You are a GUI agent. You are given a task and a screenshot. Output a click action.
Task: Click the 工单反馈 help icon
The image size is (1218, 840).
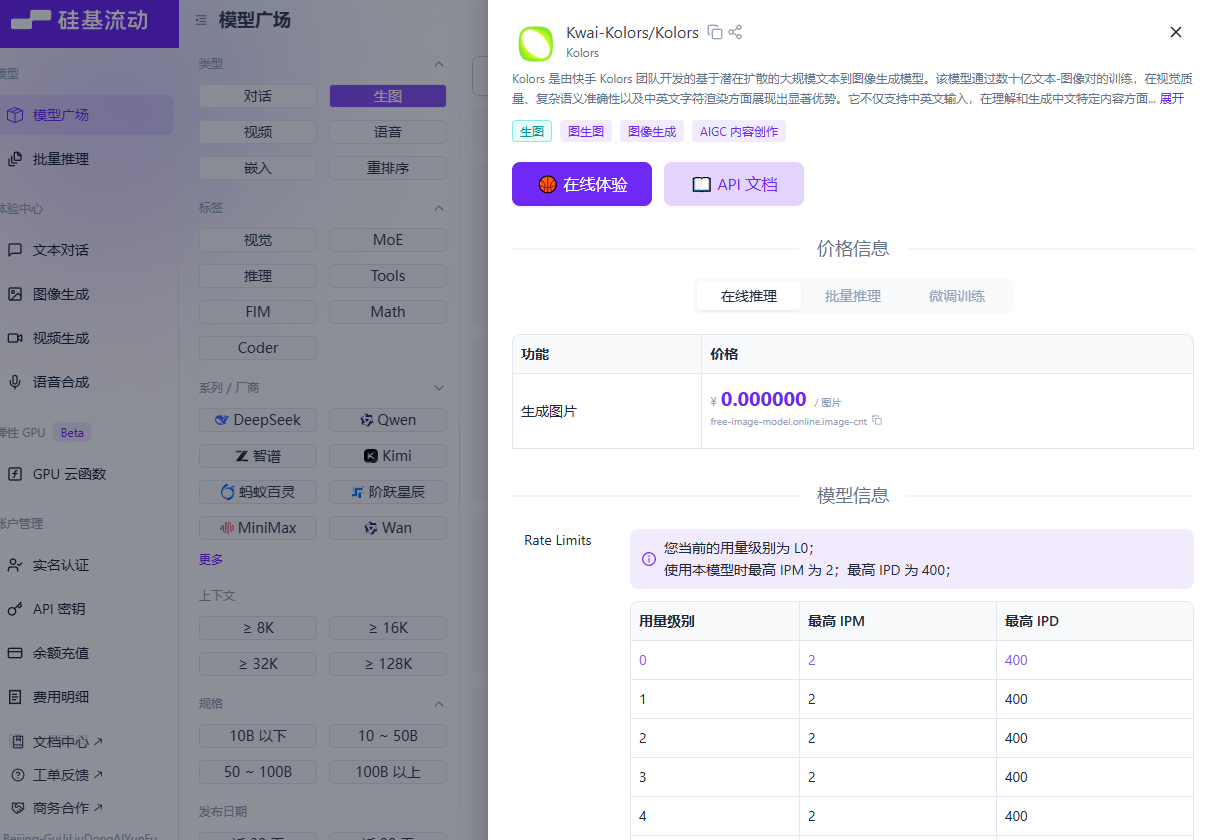17,775
